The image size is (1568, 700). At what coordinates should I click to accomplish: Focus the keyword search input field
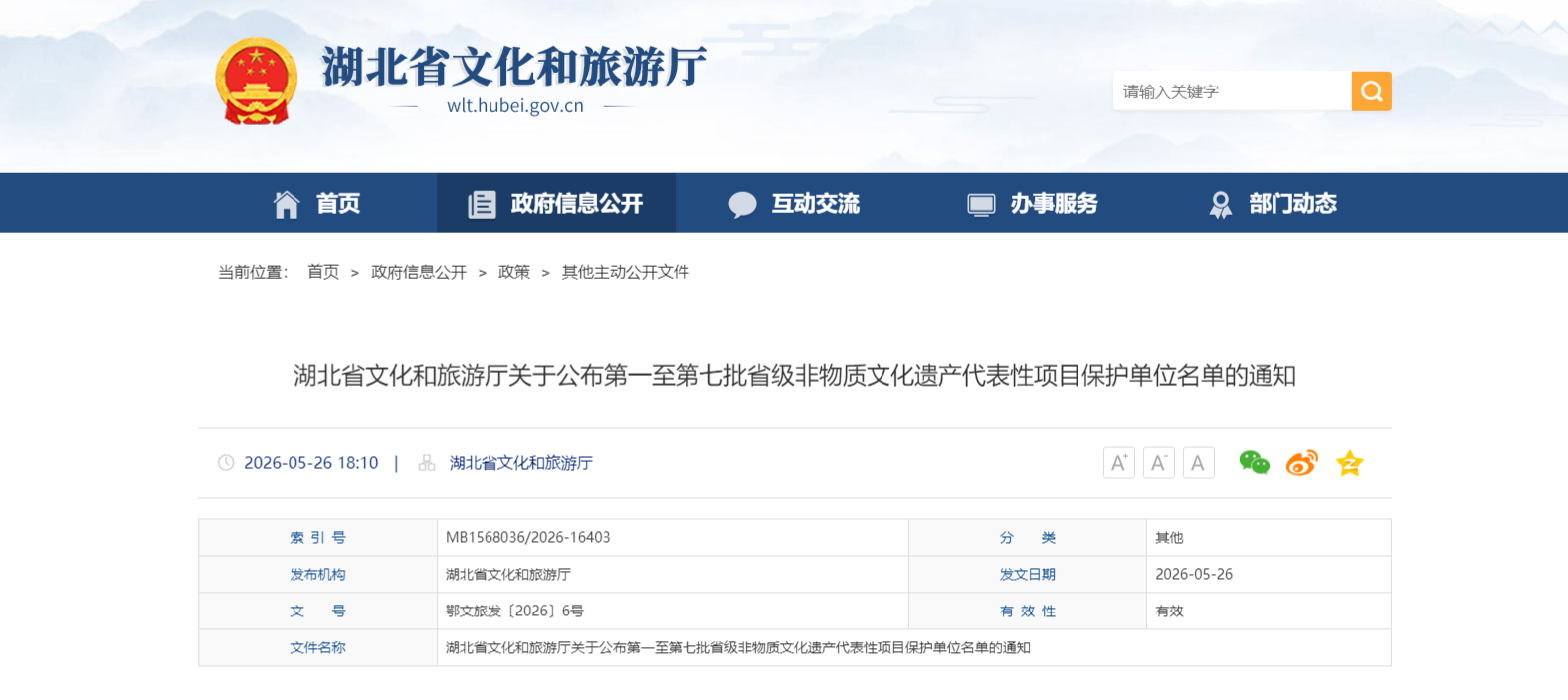pos(1232,91)
